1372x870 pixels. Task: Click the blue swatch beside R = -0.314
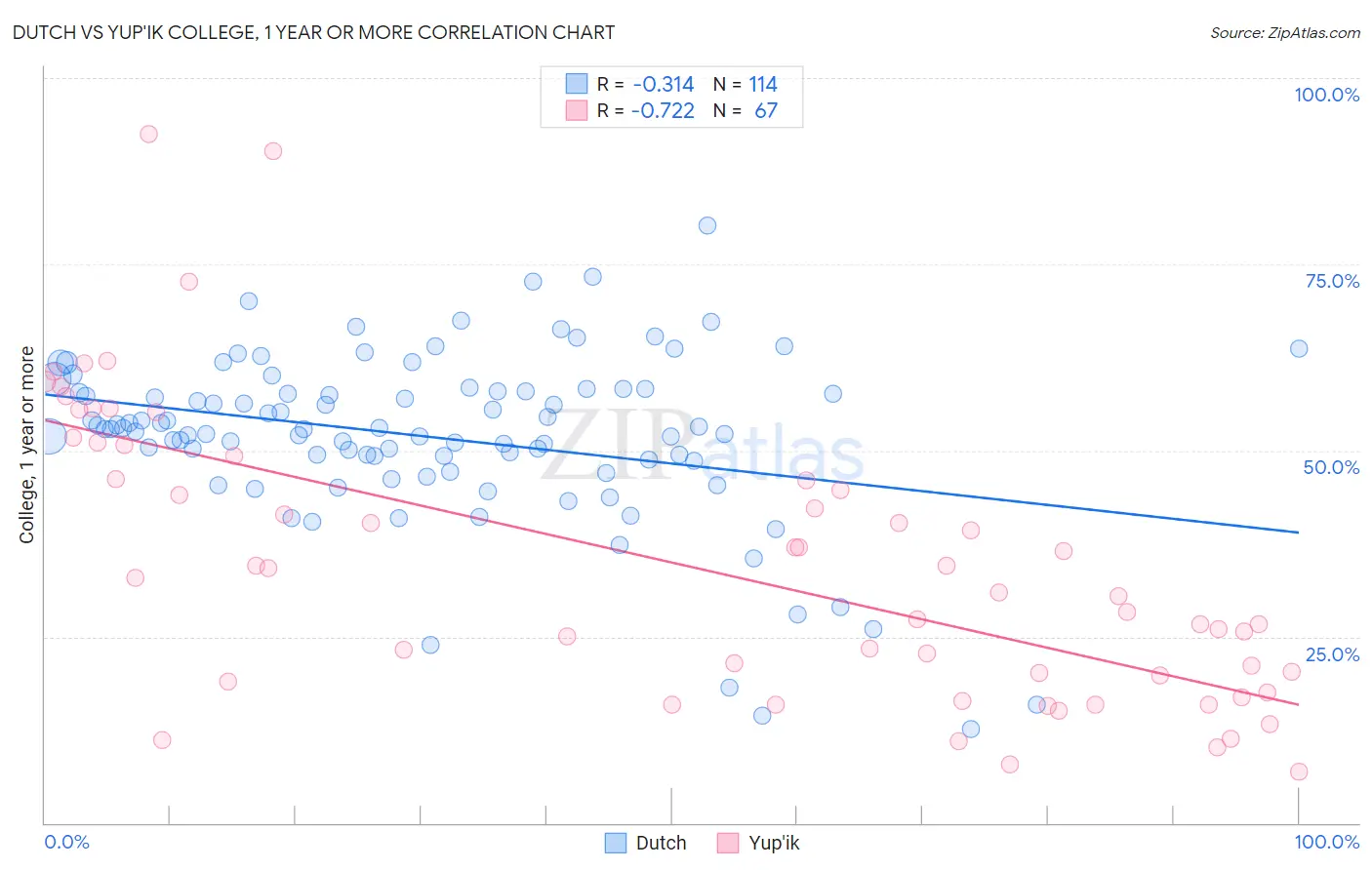tap(577, 84)
